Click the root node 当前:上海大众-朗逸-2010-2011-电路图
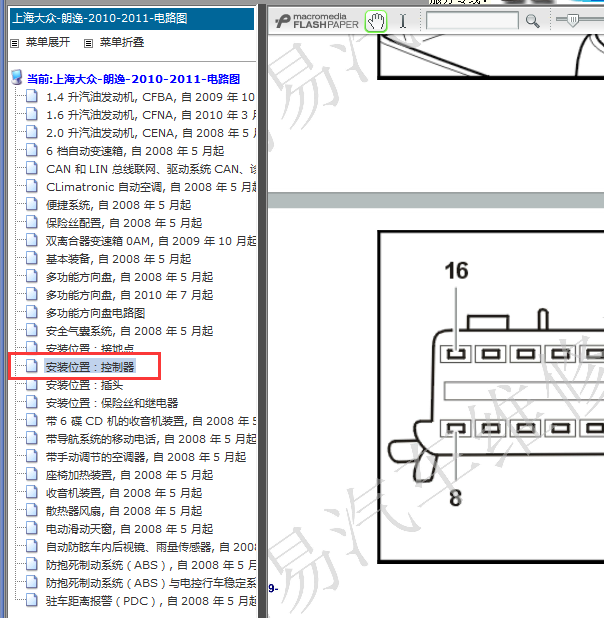The height and width of the screenshot is (618, 604). tap(133, 79)
